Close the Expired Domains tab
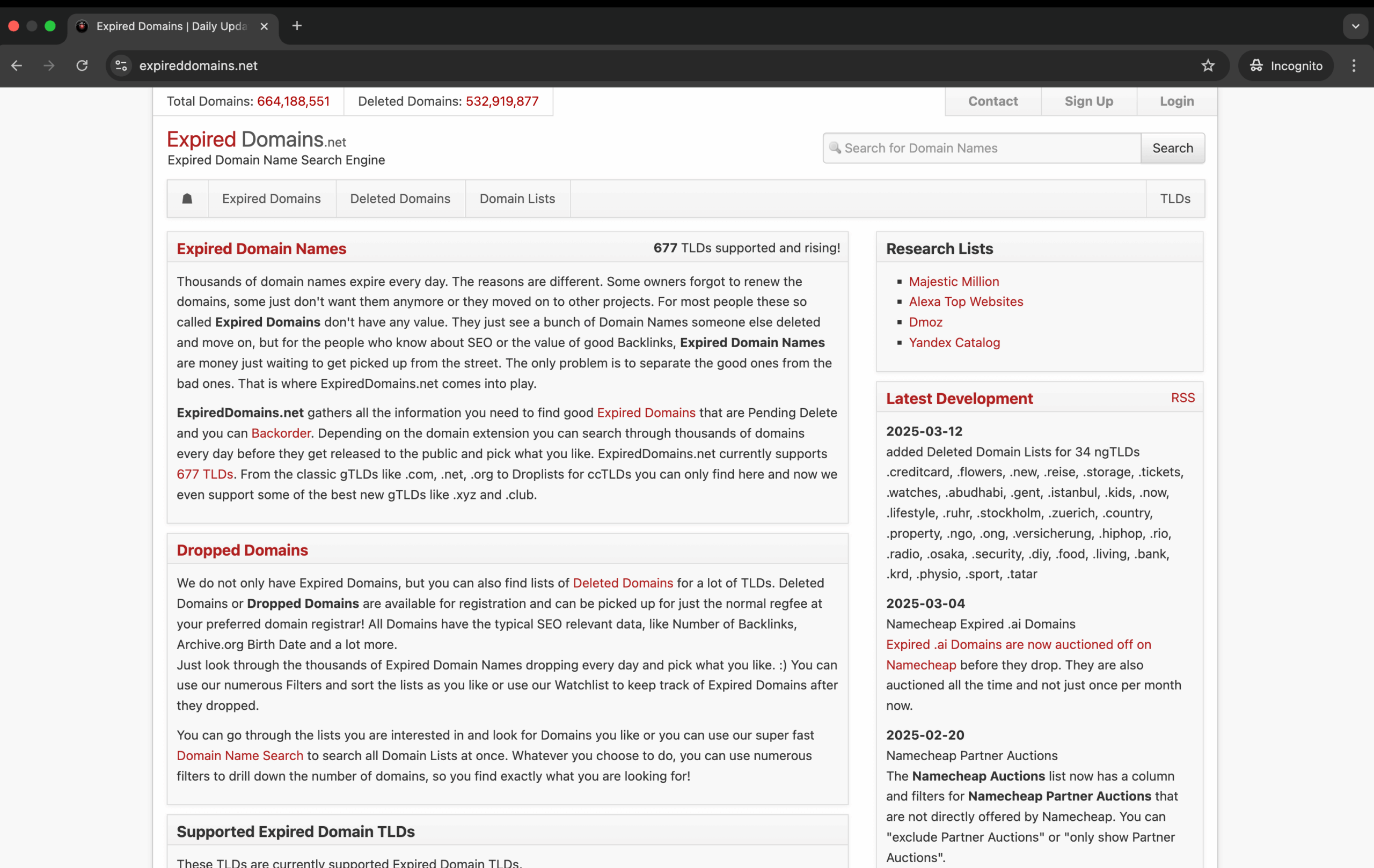 coord(264,26)
